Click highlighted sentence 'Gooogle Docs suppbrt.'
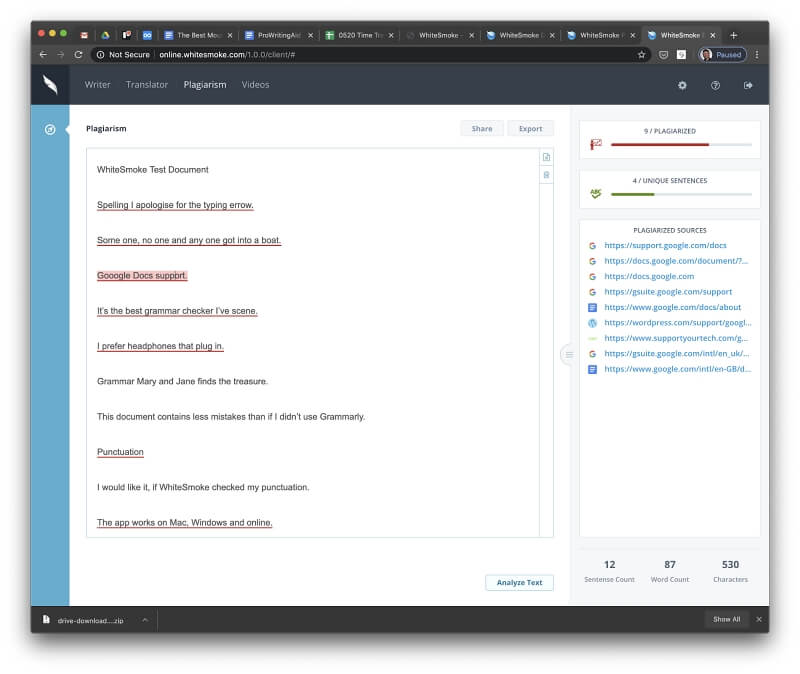Screen dimensions: 800x674 142,276
